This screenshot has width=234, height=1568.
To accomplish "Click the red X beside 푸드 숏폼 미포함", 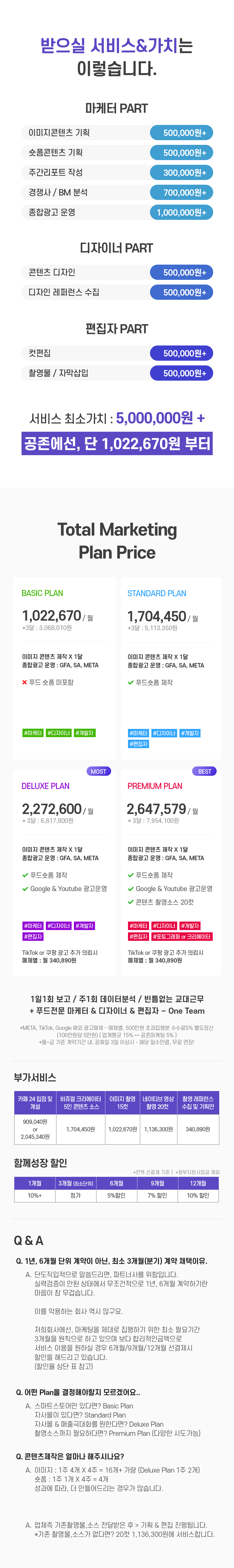I will [x=24, y=682].
